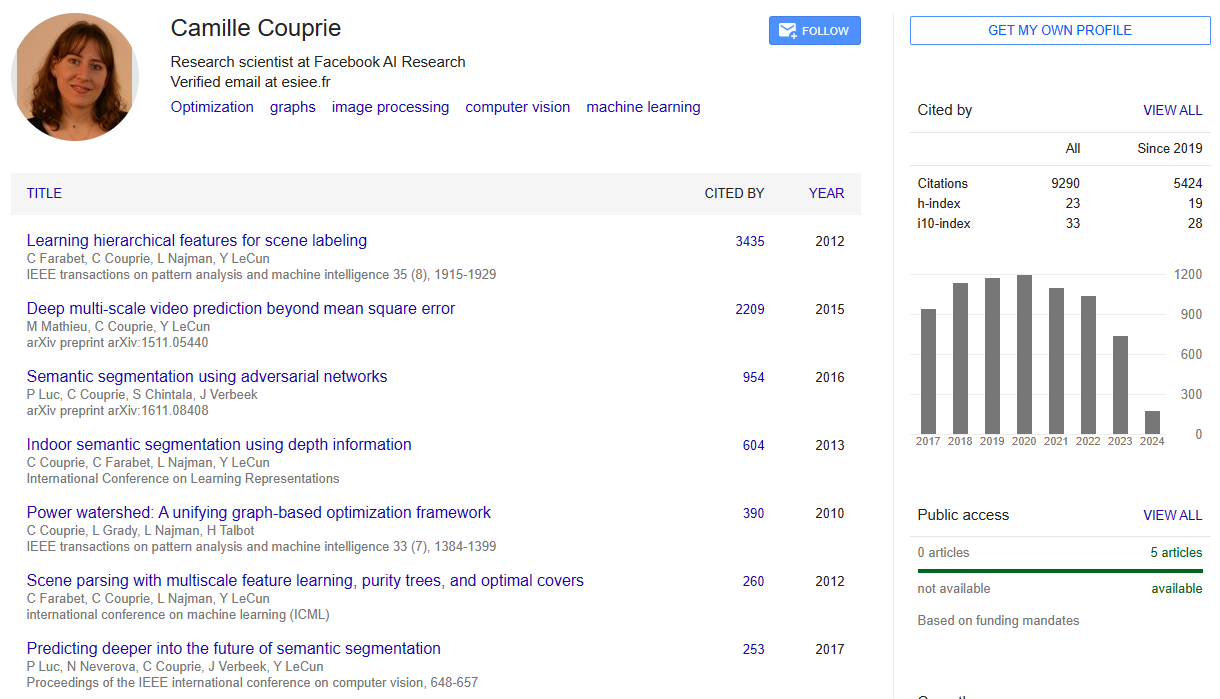Click the envelope icon on Follow button
The image size is (1220, 699).
coord(787,31)
